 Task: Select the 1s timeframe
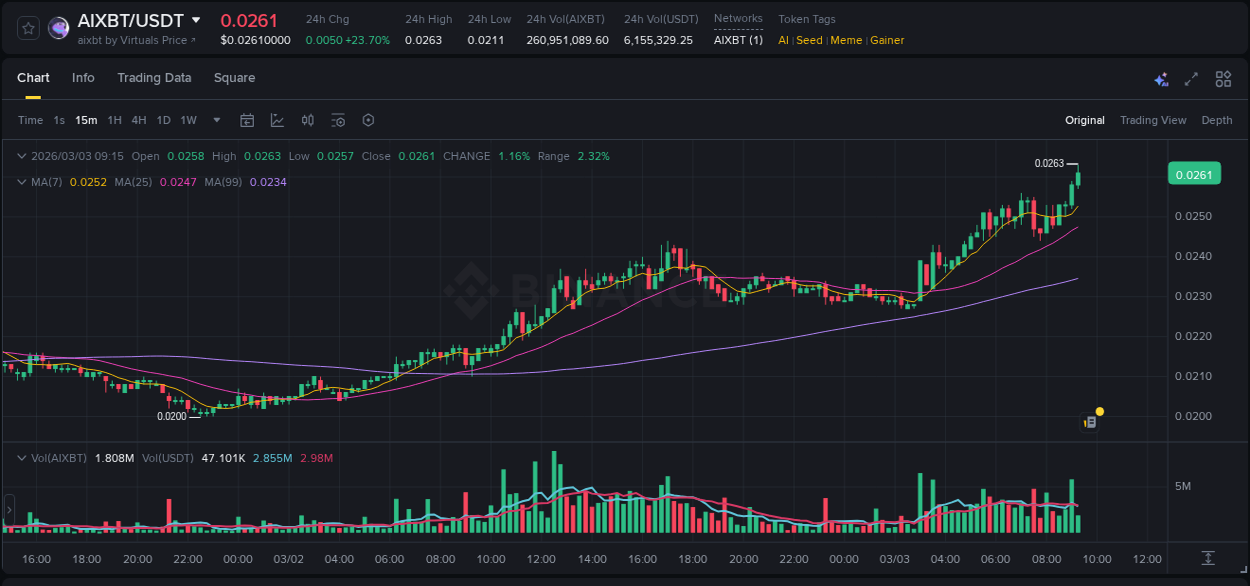tap(58, 119)
